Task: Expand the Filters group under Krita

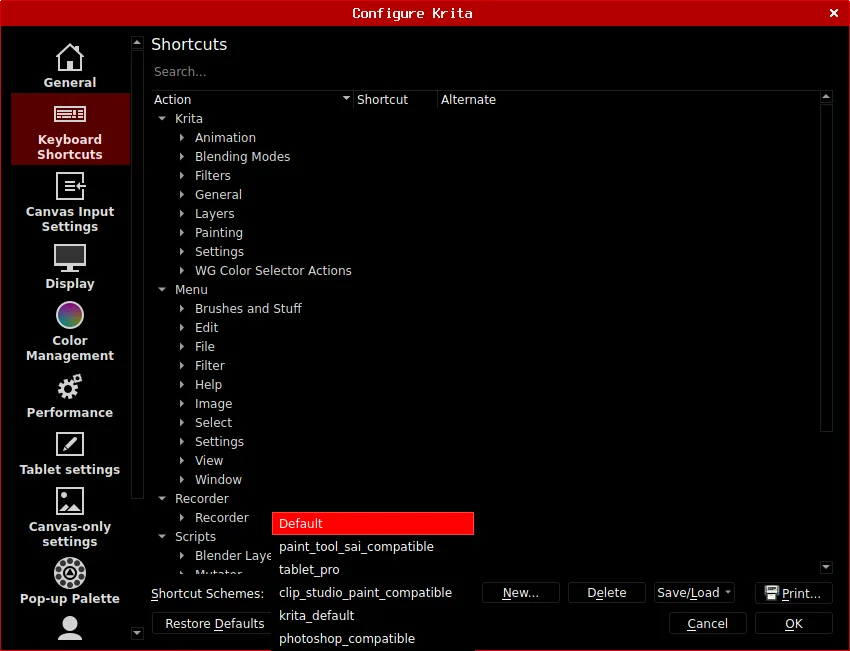Action: 182,176
